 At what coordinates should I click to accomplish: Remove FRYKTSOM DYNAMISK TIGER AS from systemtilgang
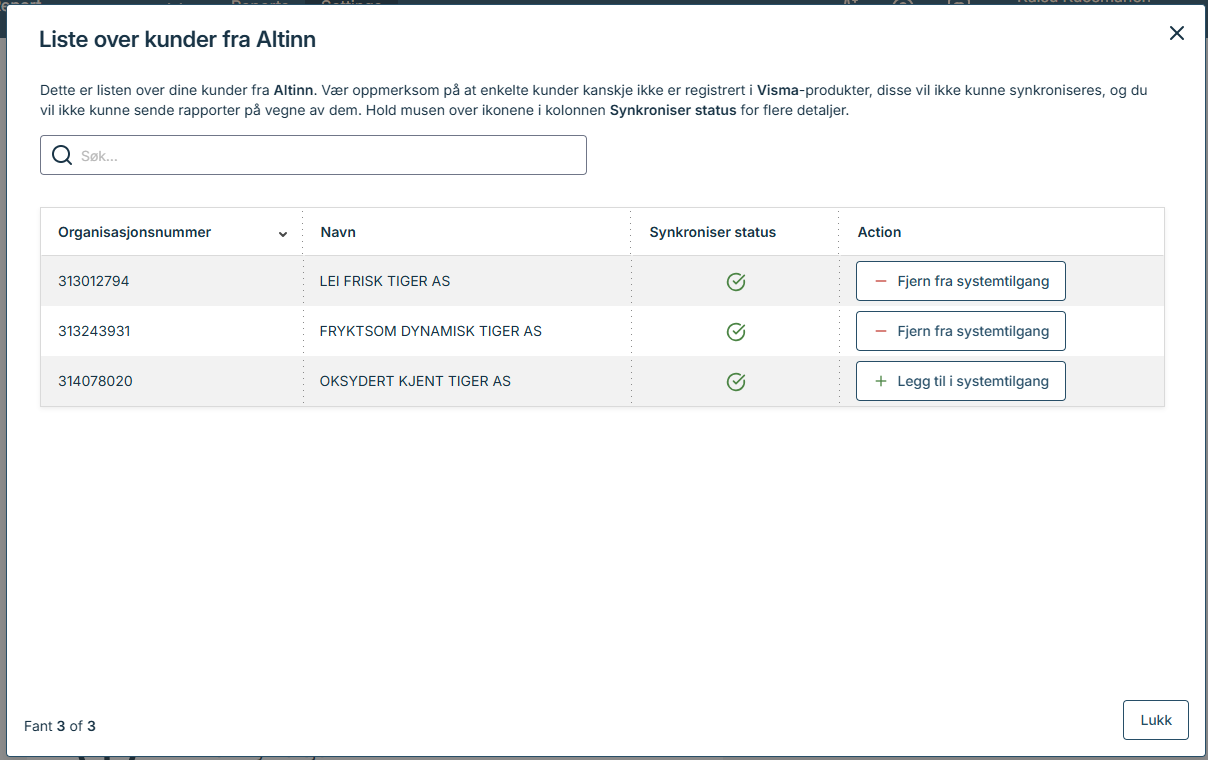(960, 331)
